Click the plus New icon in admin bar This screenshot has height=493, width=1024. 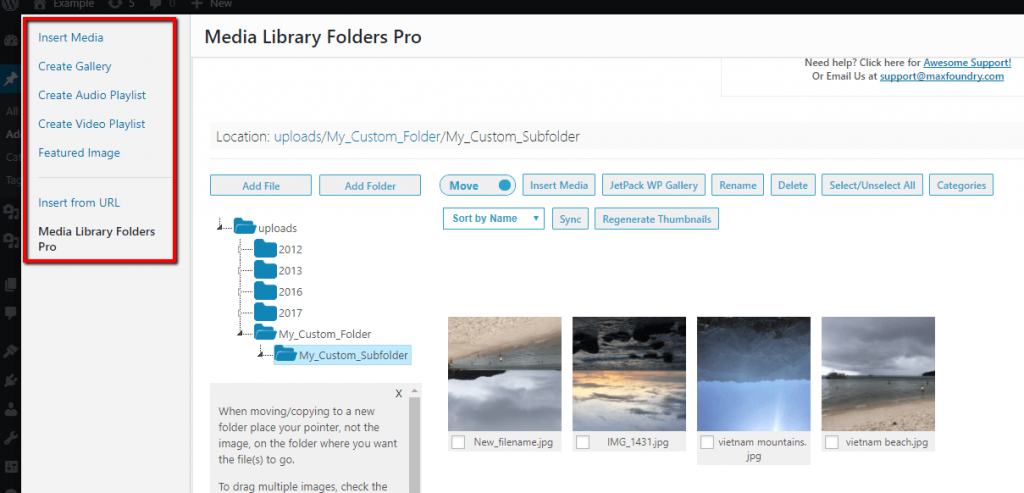tap(196, 4)
